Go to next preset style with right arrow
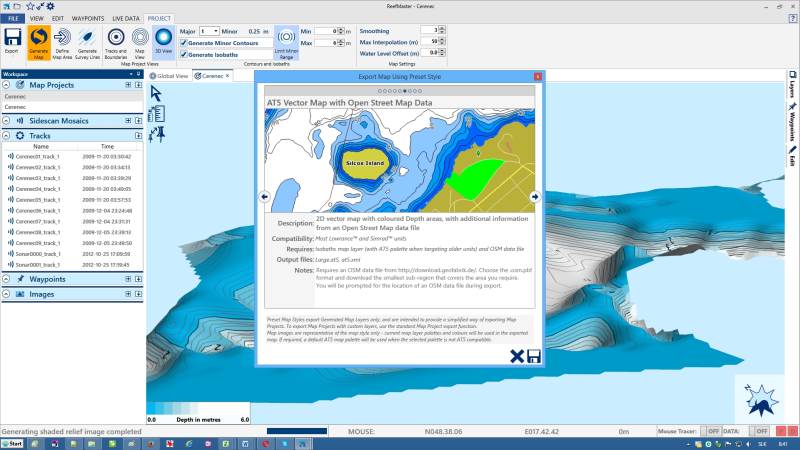Viewport: 800px width, 450px height. pyautogui.click(x=534, y=196)
